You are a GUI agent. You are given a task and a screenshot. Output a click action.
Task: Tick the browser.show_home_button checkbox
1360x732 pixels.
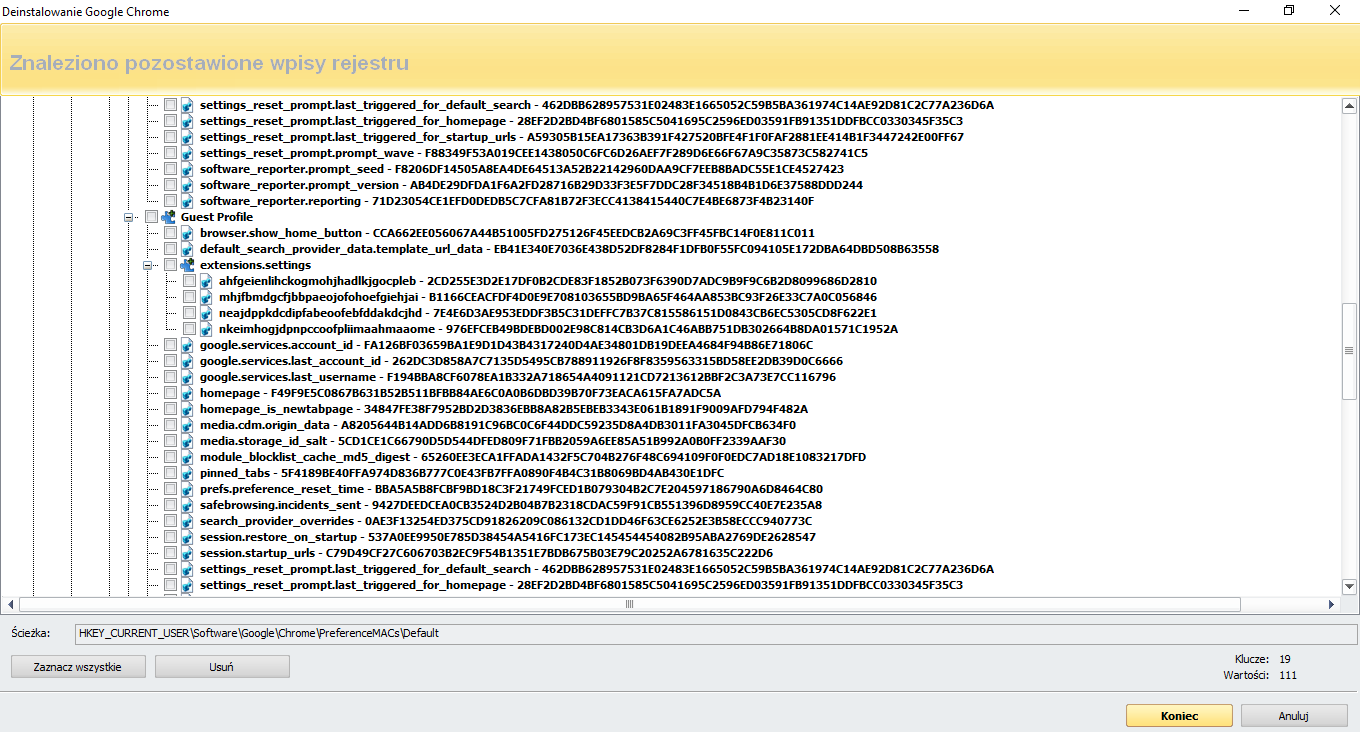tap(170, 233)
